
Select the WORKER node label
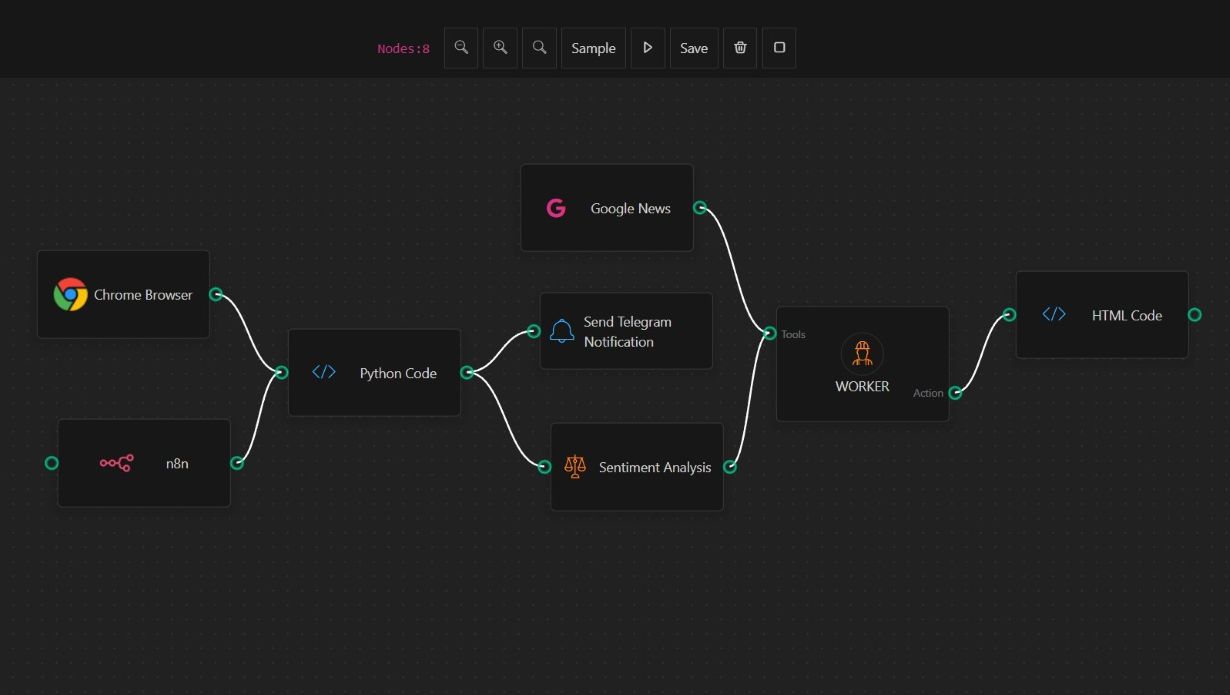[x=862, y=386]
